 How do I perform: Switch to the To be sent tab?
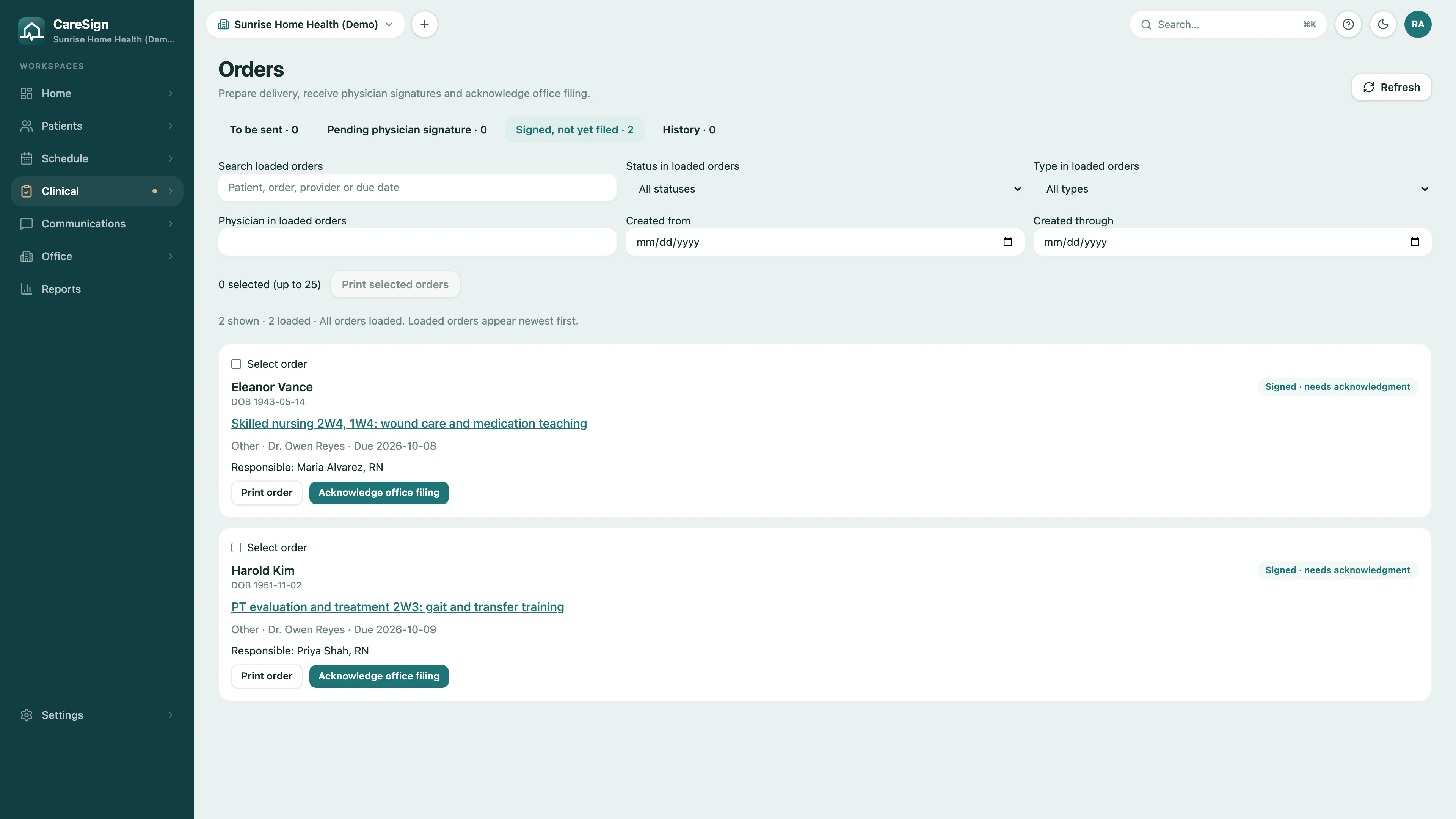tap(264, 130)
